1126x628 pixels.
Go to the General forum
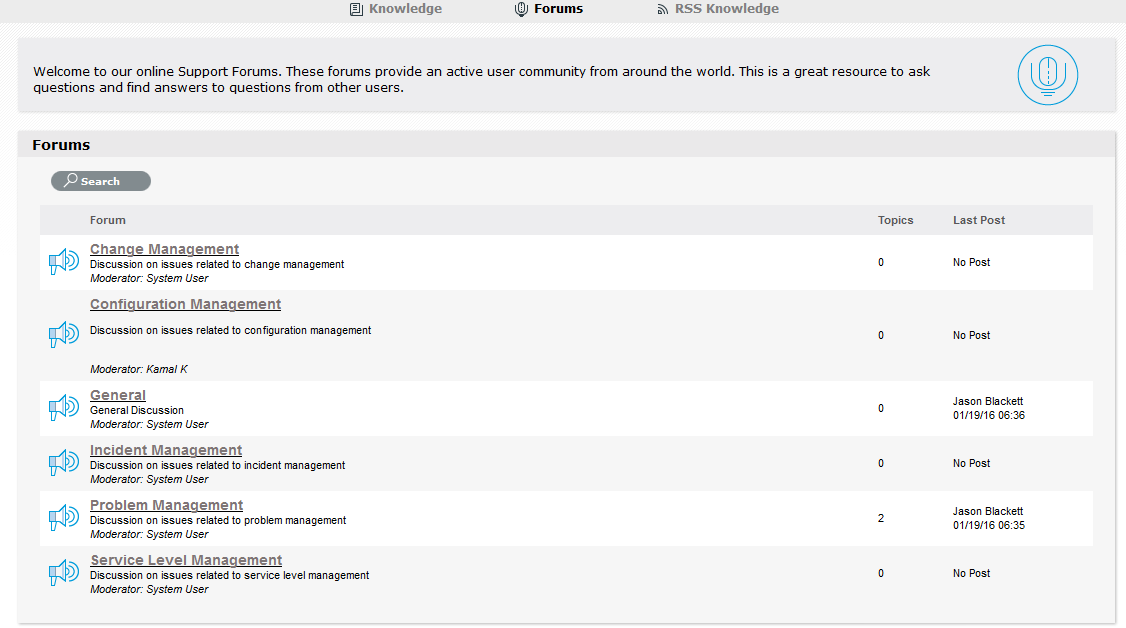(x=118, y=395)
